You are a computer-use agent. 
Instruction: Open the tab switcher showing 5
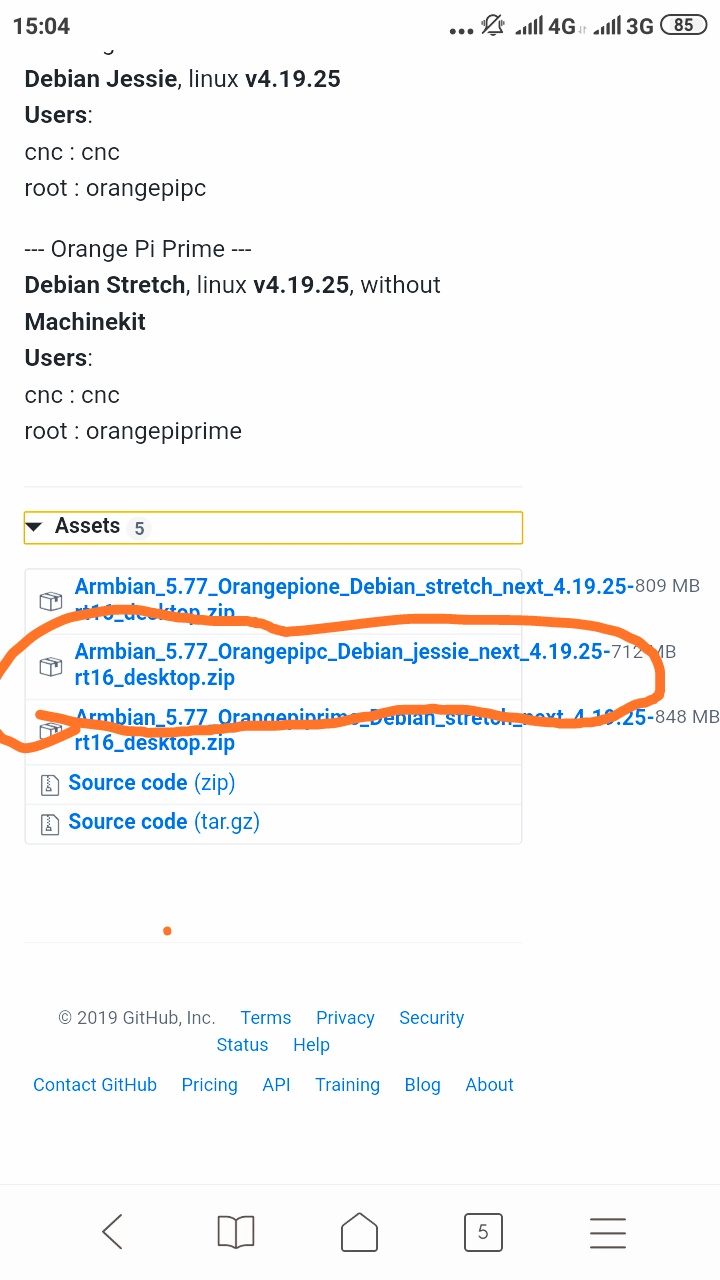(483, 1231)
